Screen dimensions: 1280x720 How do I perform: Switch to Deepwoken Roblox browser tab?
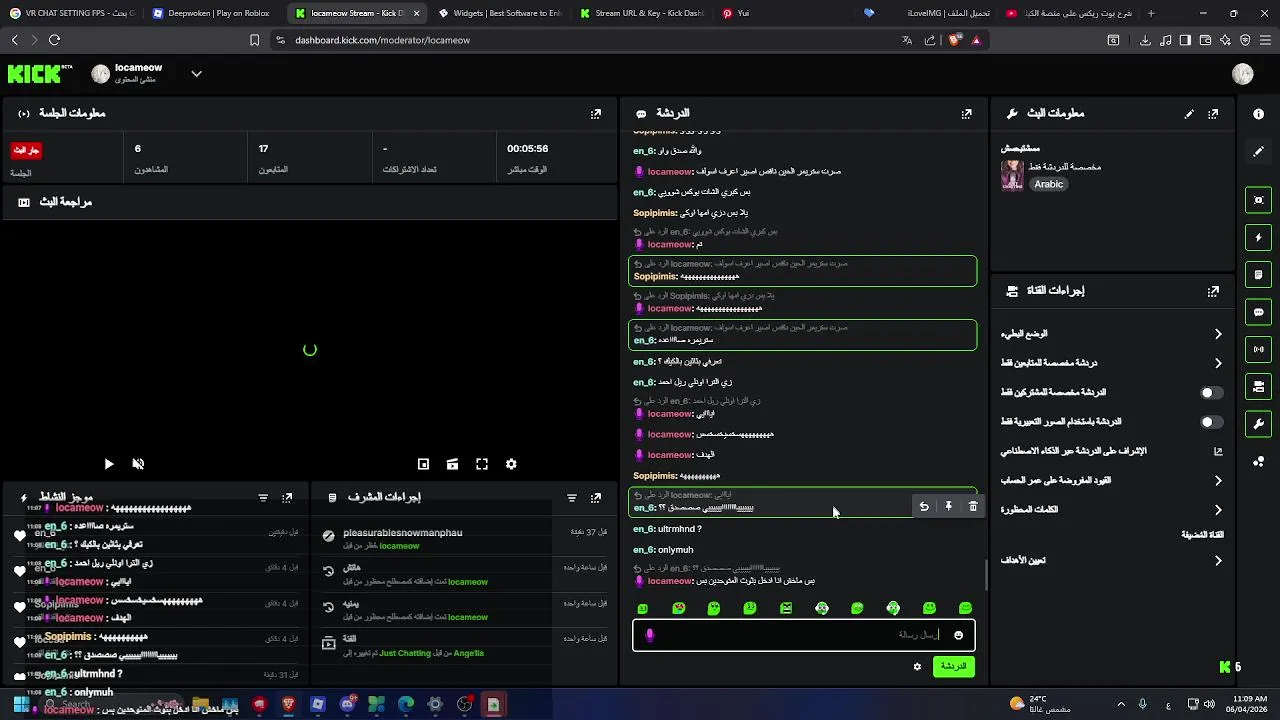point(212,13)
